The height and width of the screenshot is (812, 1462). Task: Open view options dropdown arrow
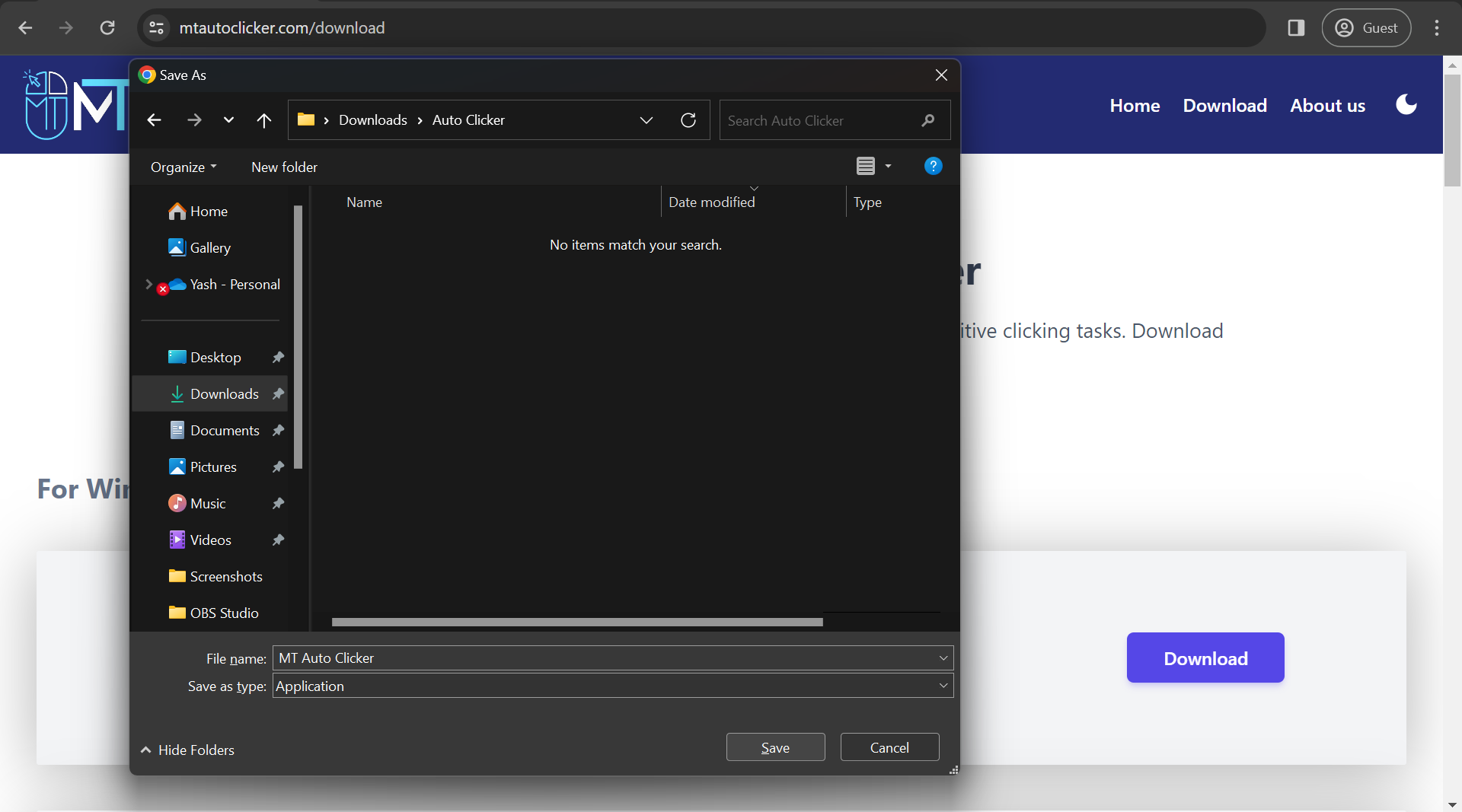[888, 166]
